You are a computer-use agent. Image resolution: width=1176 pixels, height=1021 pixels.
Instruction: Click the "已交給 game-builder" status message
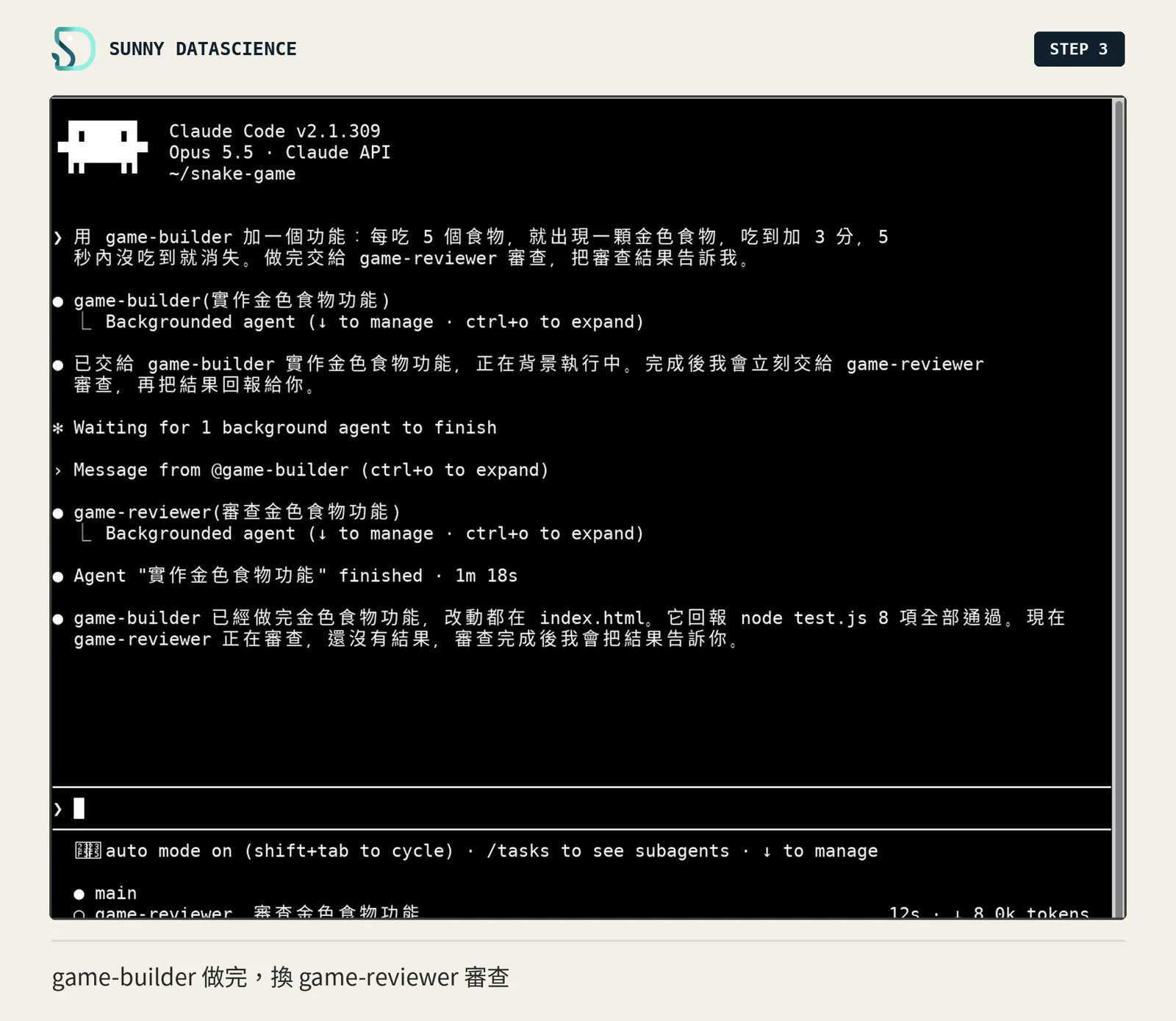(x=528, y=374)
